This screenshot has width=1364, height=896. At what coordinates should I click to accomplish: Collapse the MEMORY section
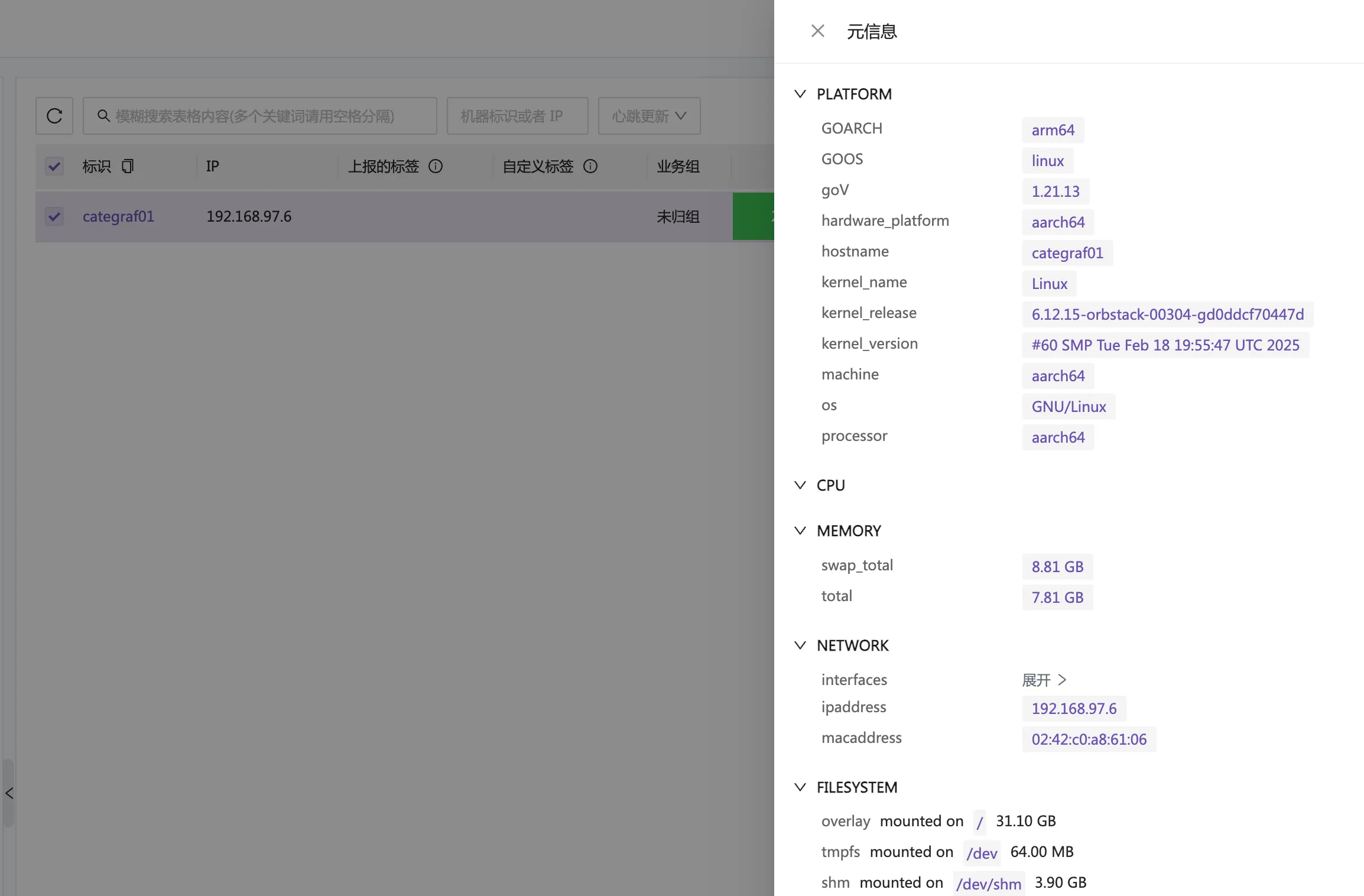800,531
